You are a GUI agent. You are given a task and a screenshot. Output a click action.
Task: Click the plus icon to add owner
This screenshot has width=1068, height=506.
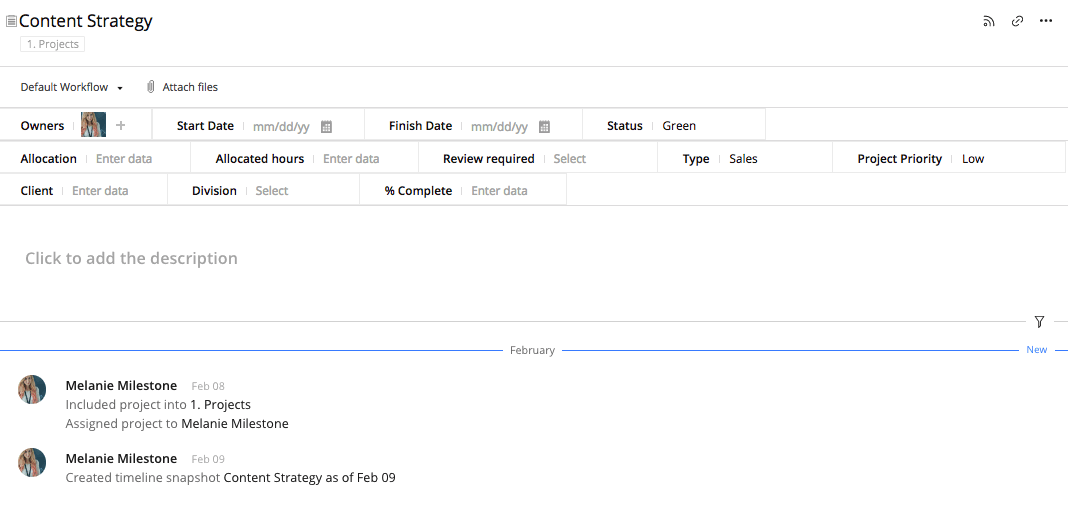(121, 126)
